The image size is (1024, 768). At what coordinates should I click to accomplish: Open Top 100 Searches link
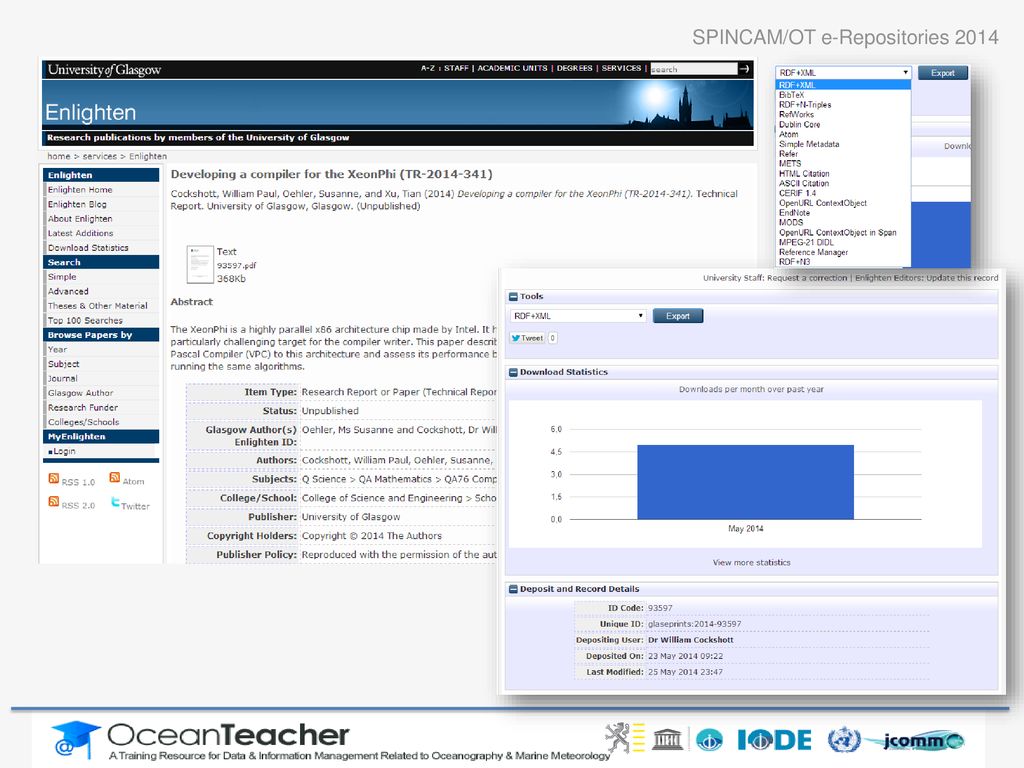pos(85,321)
